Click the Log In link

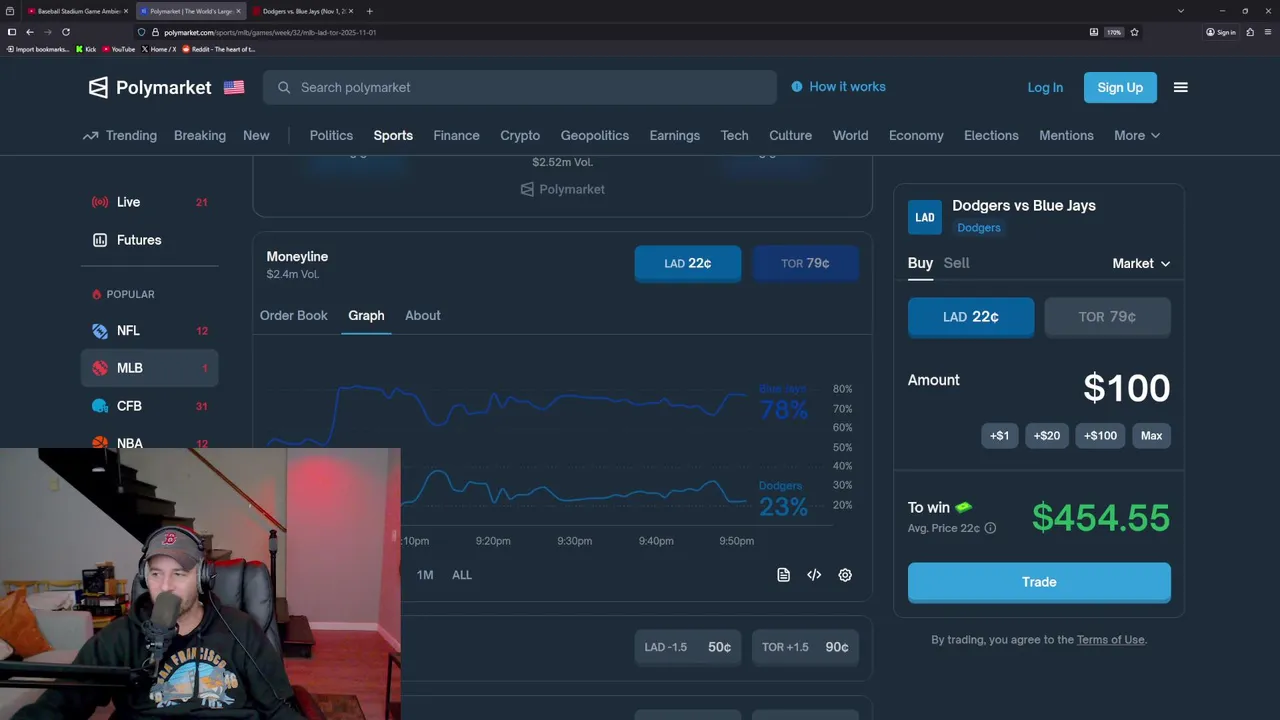tap(1045, 88)
